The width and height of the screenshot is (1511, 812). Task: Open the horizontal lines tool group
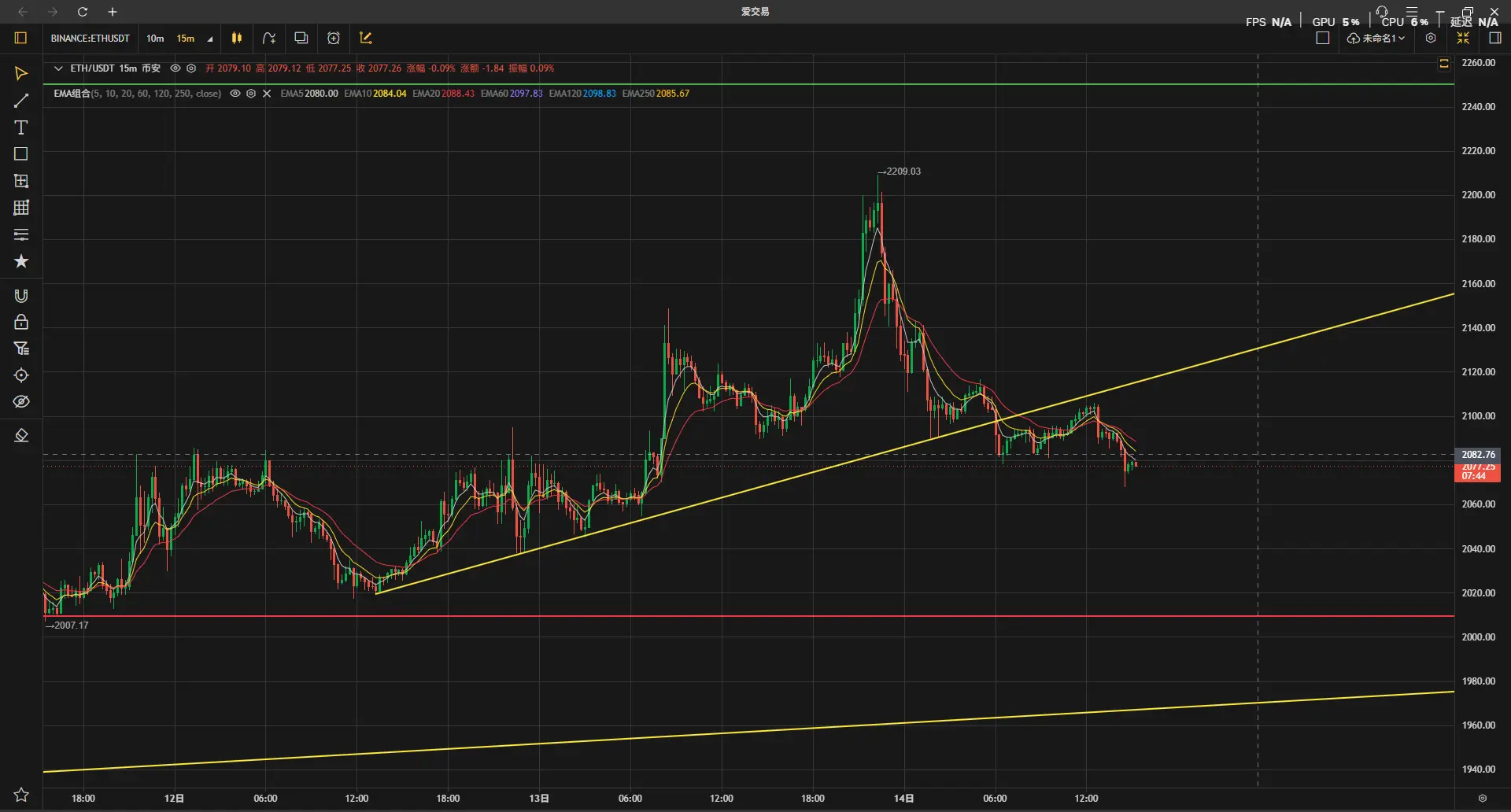pyautogui.click(x=21, y=234)
